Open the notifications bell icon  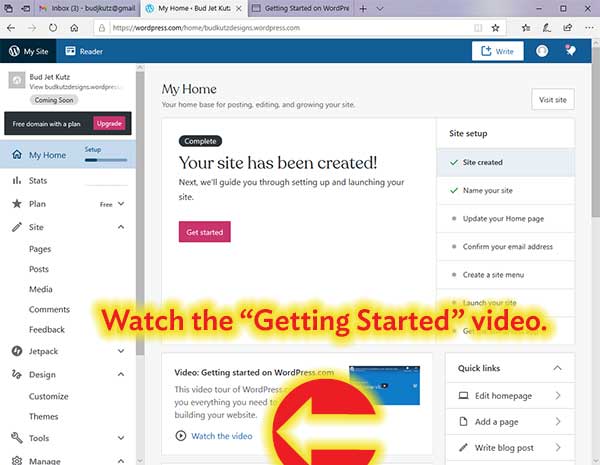point(570,51)
